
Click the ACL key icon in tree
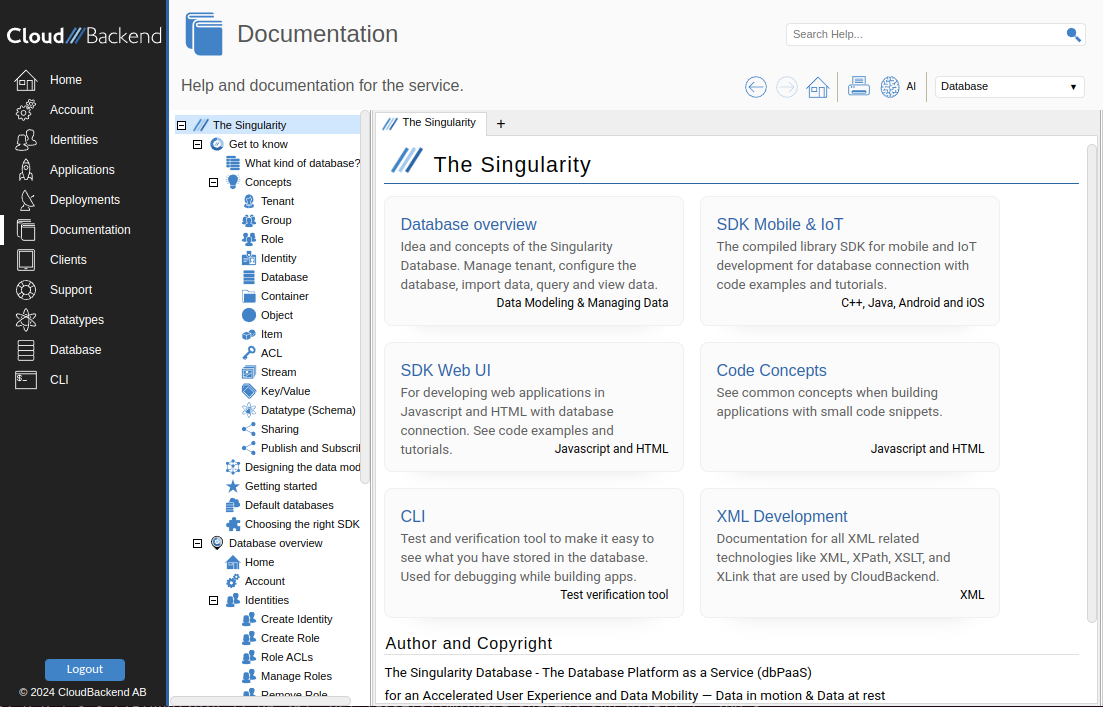coord(249,353)
